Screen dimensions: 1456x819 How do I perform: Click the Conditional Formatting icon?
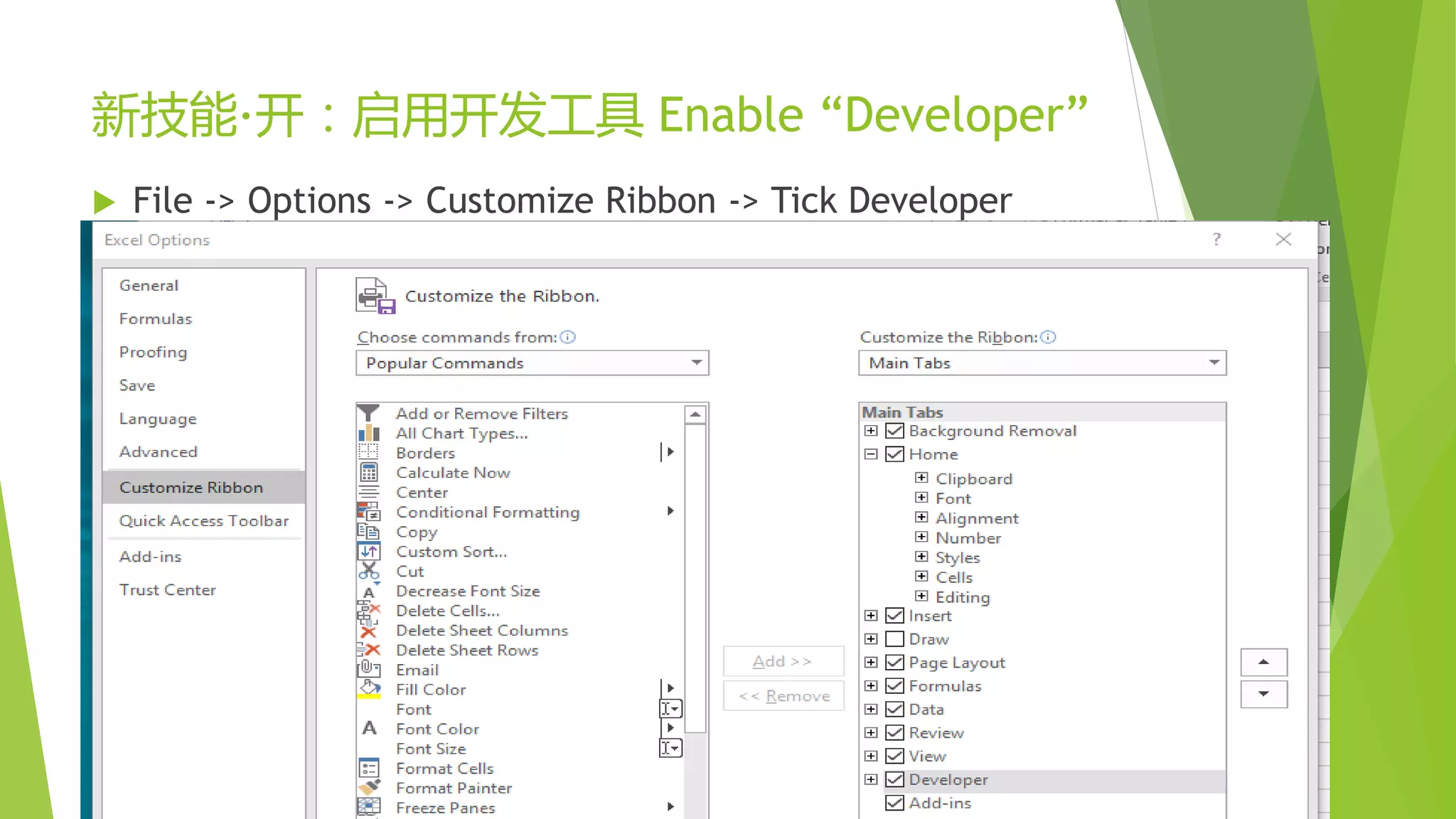(x=368, y=512)
